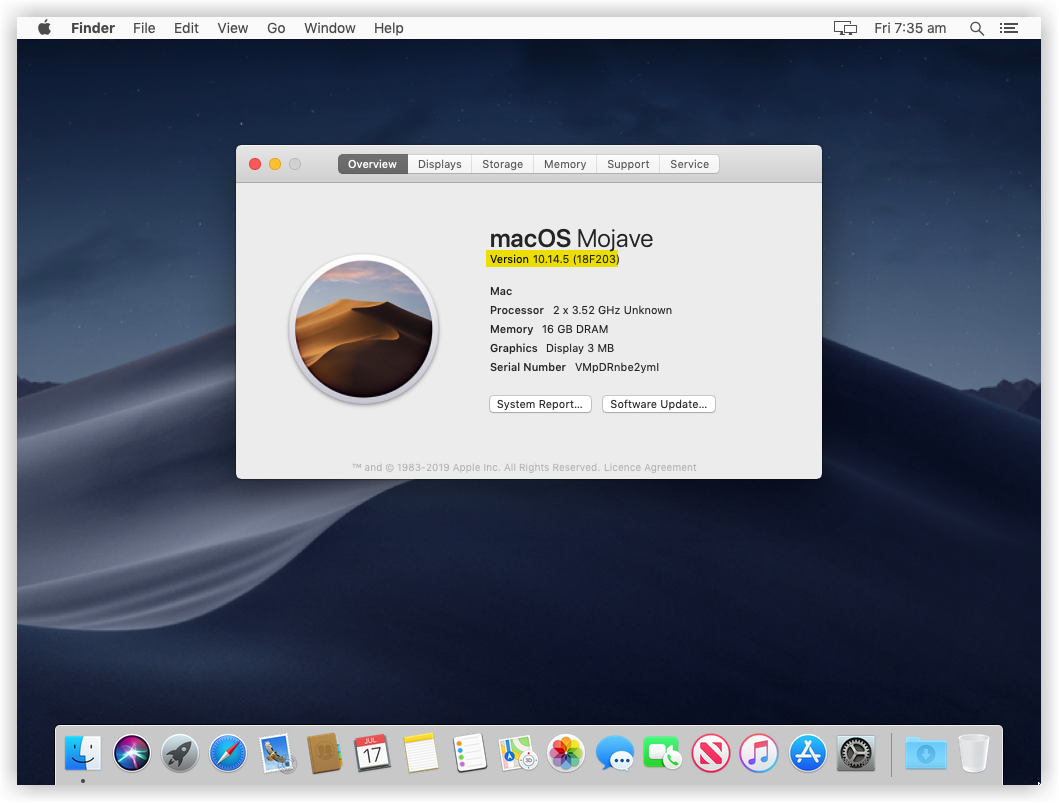Screen dimensions: 1059x803
Task: Switch to the Storage tab
Action: pos(502,164)
